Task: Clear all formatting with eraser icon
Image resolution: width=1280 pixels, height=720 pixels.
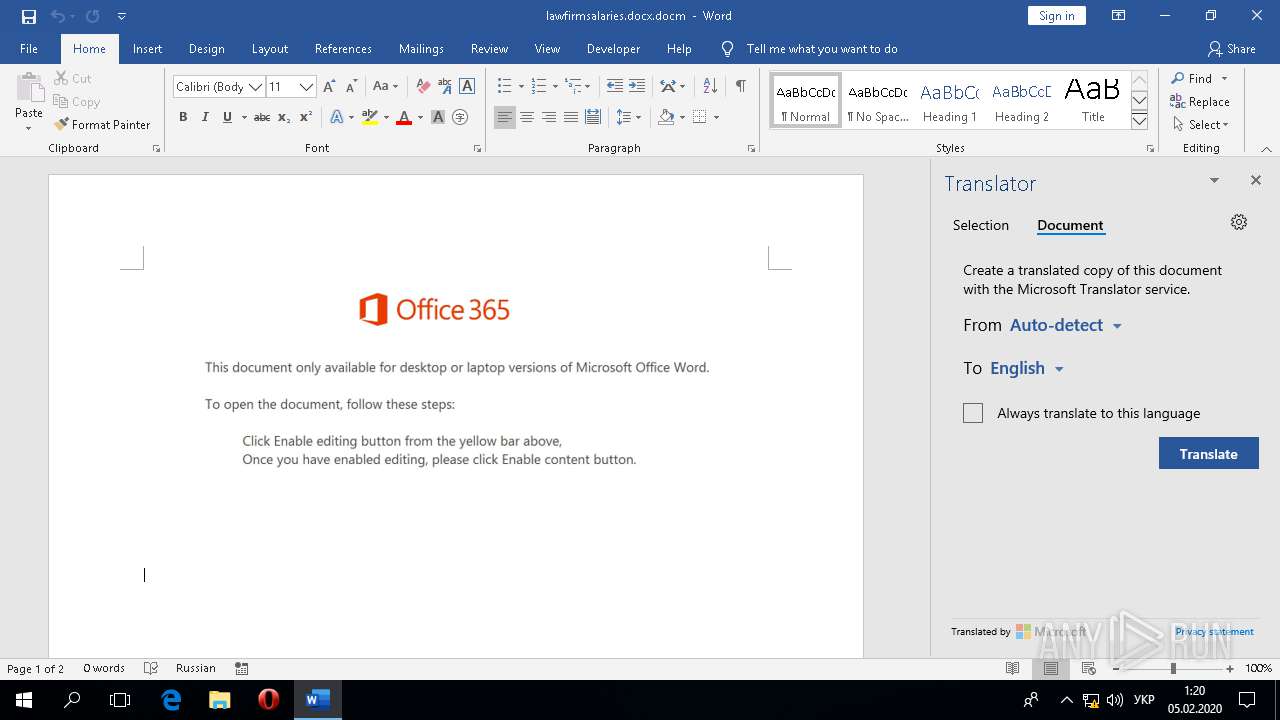Action: 423,87
